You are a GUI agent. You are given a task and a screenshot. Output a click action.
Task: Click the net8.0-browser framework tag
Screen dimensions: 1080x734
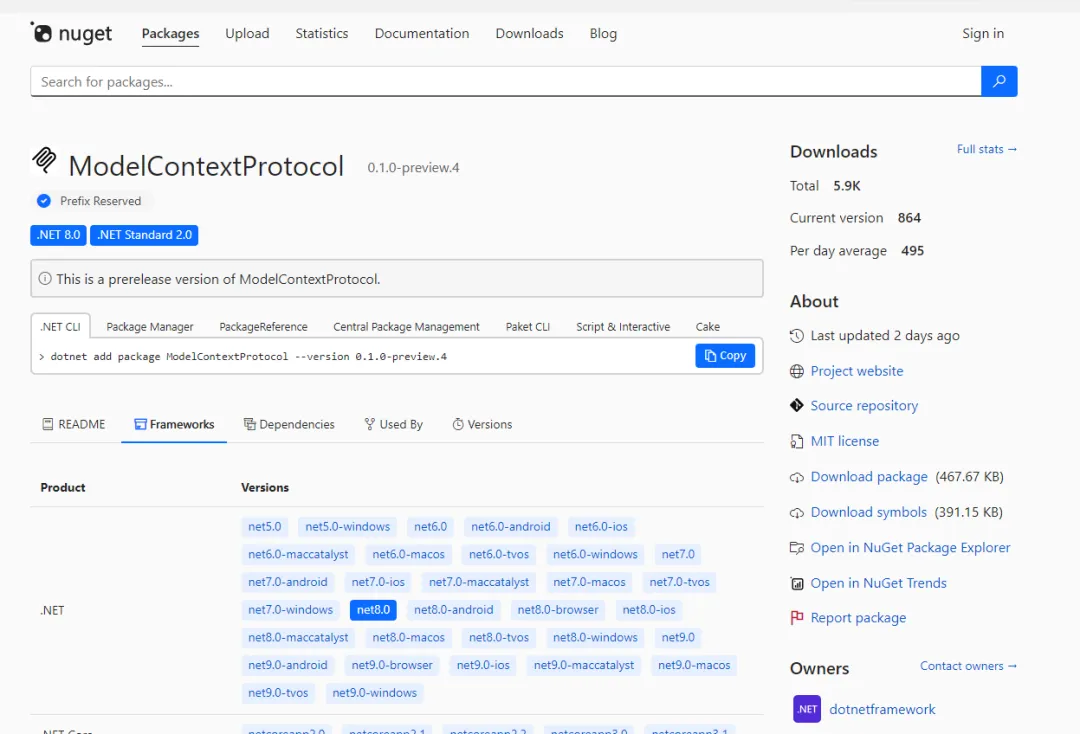[558, 609]
